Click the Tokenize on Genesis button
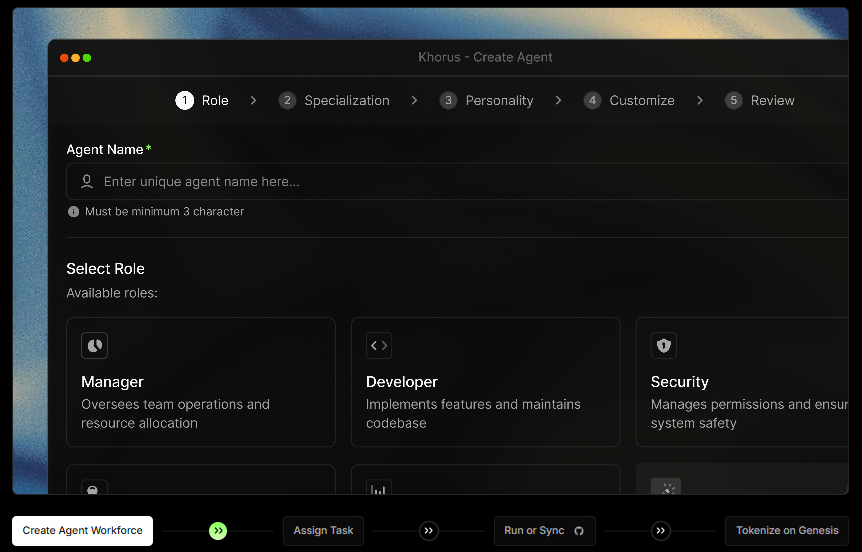862x552 pixels. tap(787, 531)
